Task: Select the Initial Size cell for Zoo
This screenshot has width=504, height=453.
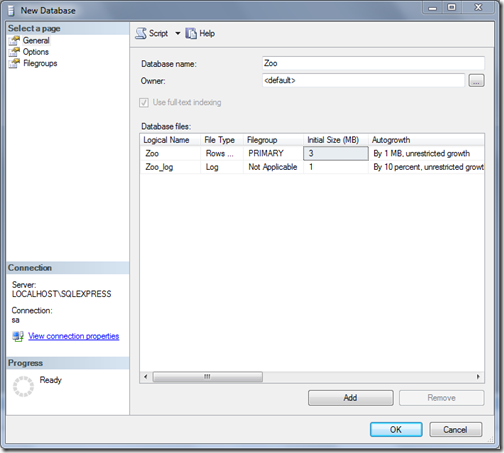Action: pos(336,153)
